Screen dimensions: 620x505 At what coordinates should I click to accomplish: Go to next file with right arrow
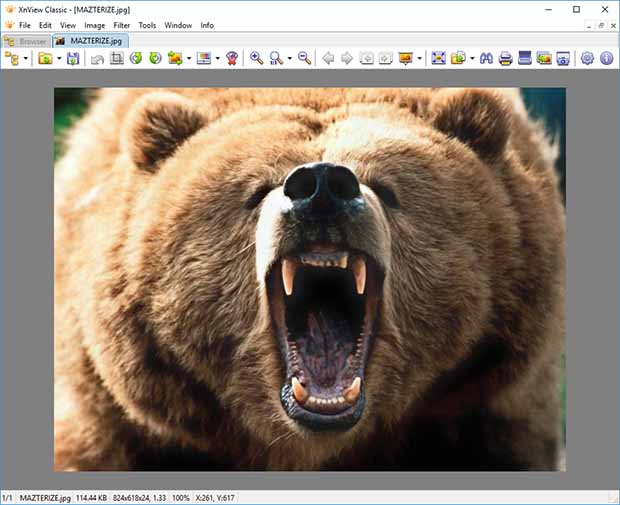point(347,59)
